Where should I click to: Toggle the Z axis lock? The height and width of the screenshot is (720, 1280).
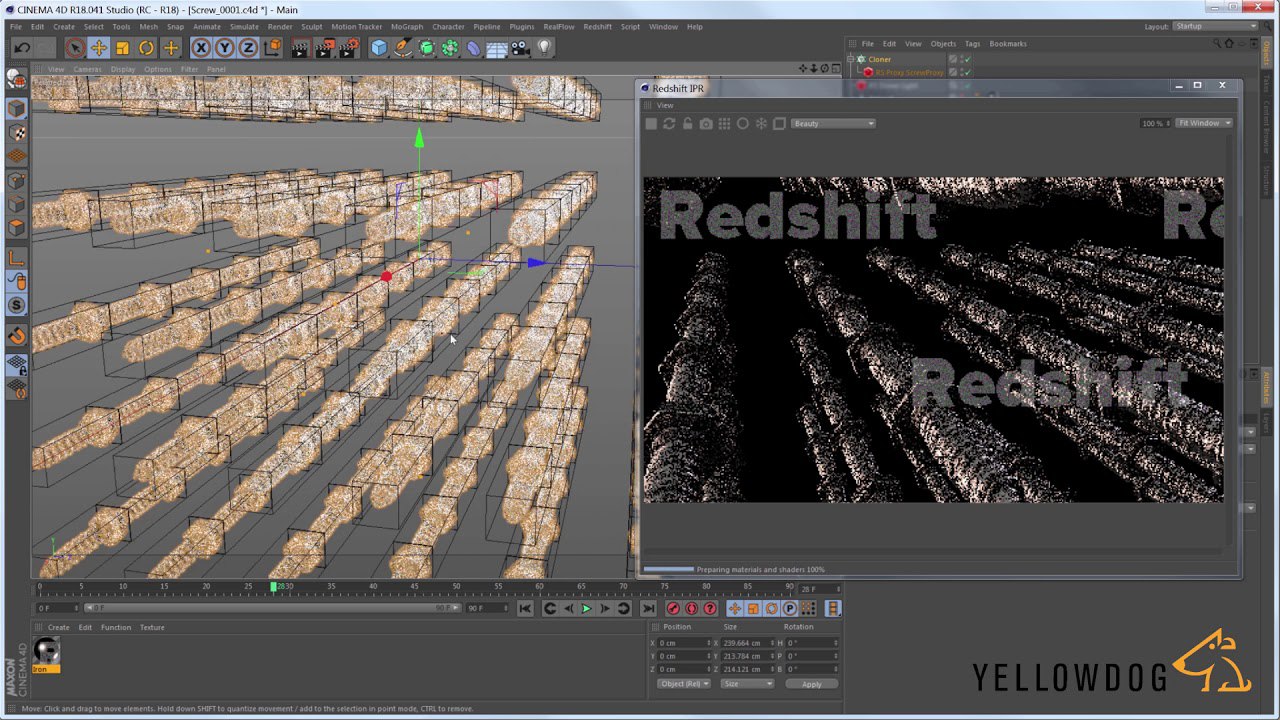pyautogui.click(x=248, y=47)
